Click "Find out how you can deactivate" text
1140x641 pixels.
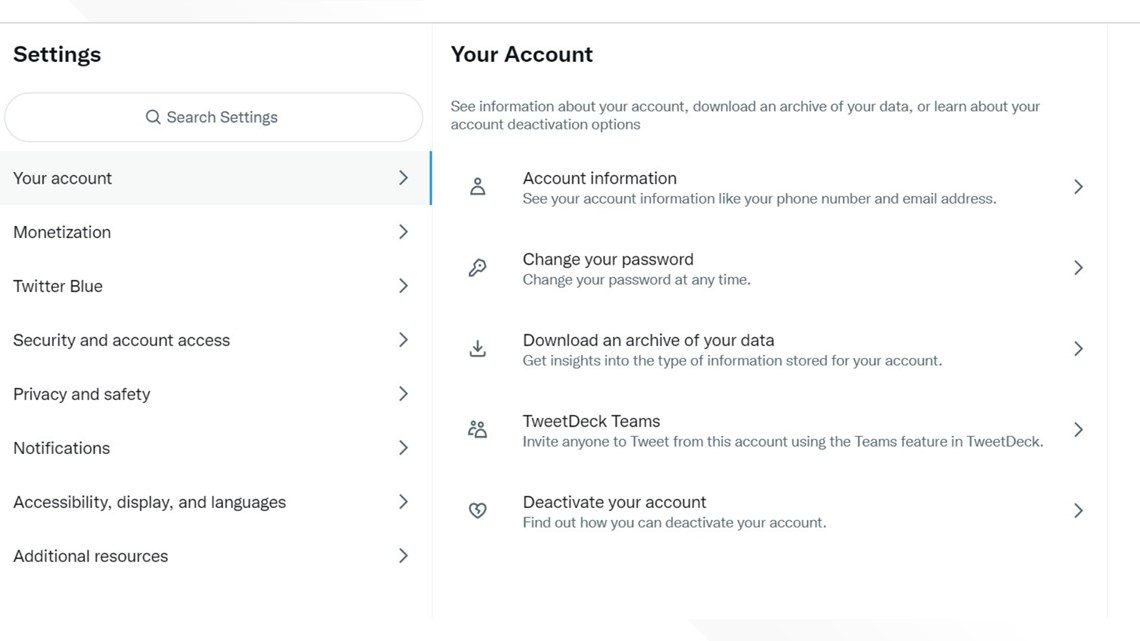click(674, 523)
